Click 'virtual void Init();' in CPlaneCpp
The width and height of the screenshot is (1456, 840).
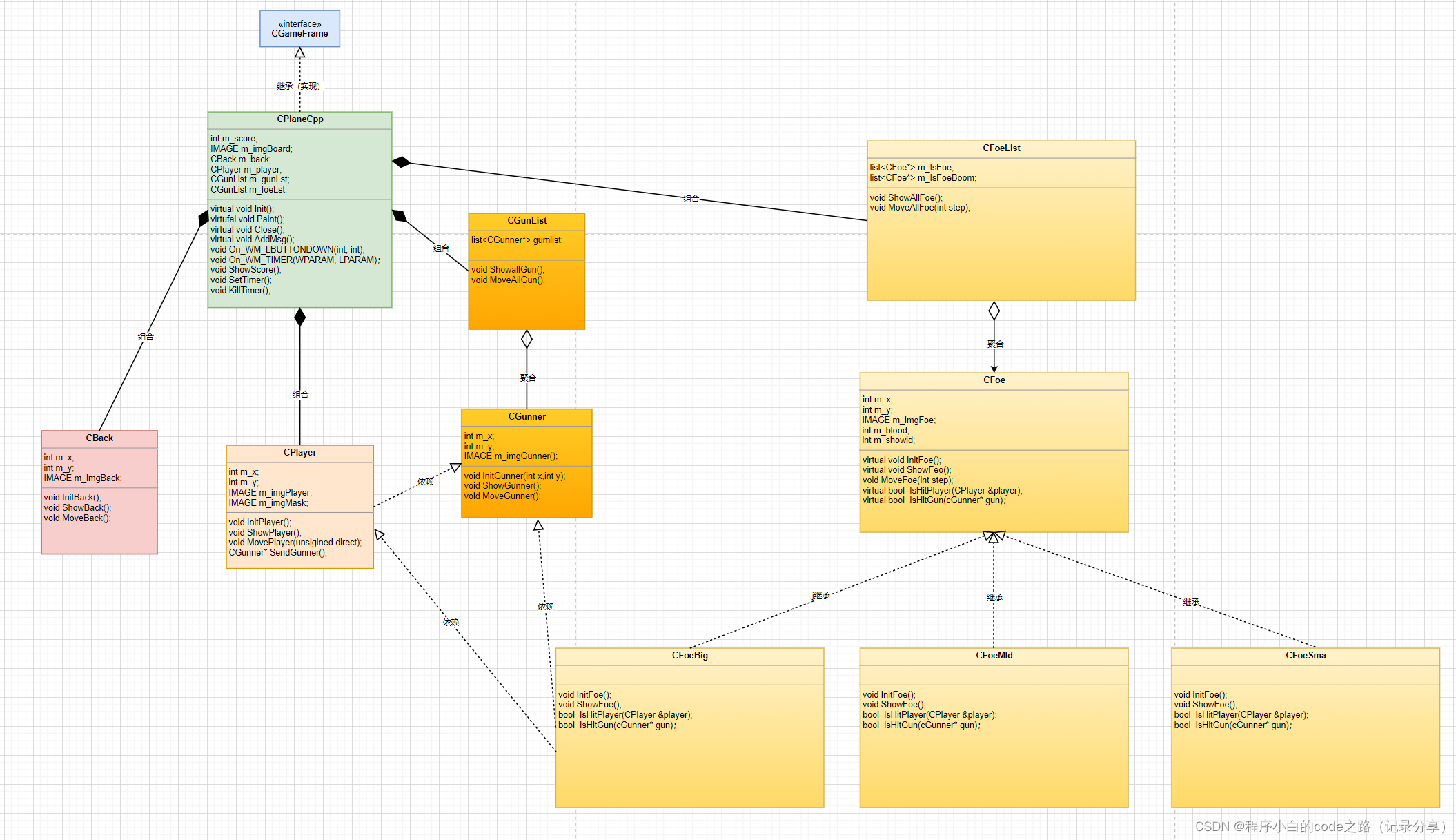tap(242, 208)
